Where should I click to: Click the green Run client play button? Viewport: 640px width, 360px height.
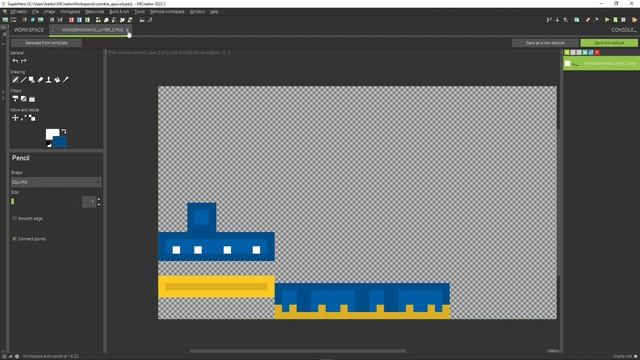(x=607, y=20)
